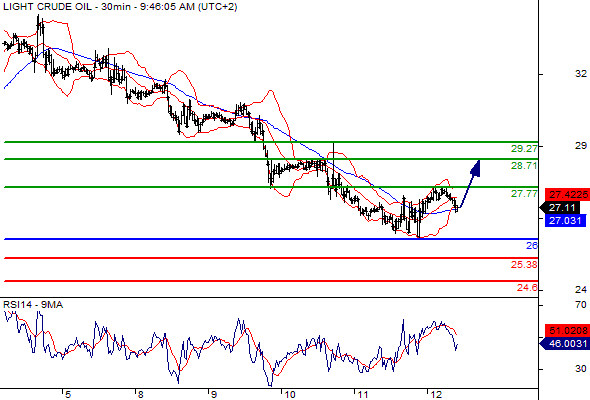Click the blue 46.0031 RSI value tag
Image resolution: width=590 pixels, height=400 pixels.
pos(564,343)
